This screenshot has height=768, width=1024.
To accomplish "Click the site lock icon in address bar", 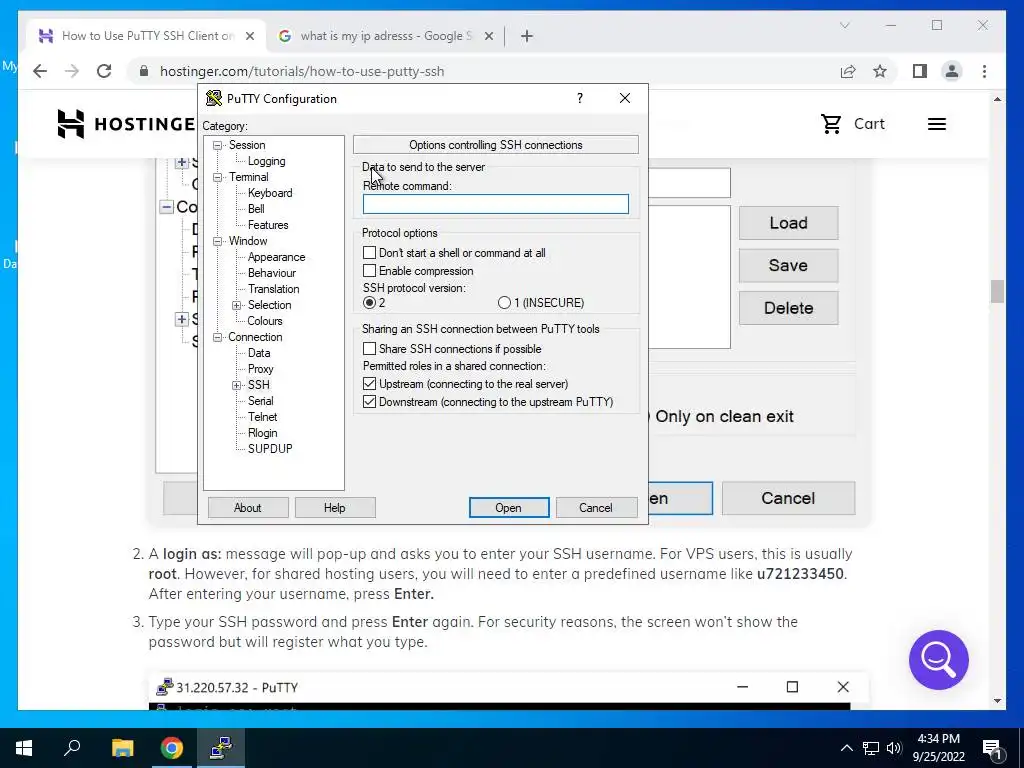I will pos(144,71).
